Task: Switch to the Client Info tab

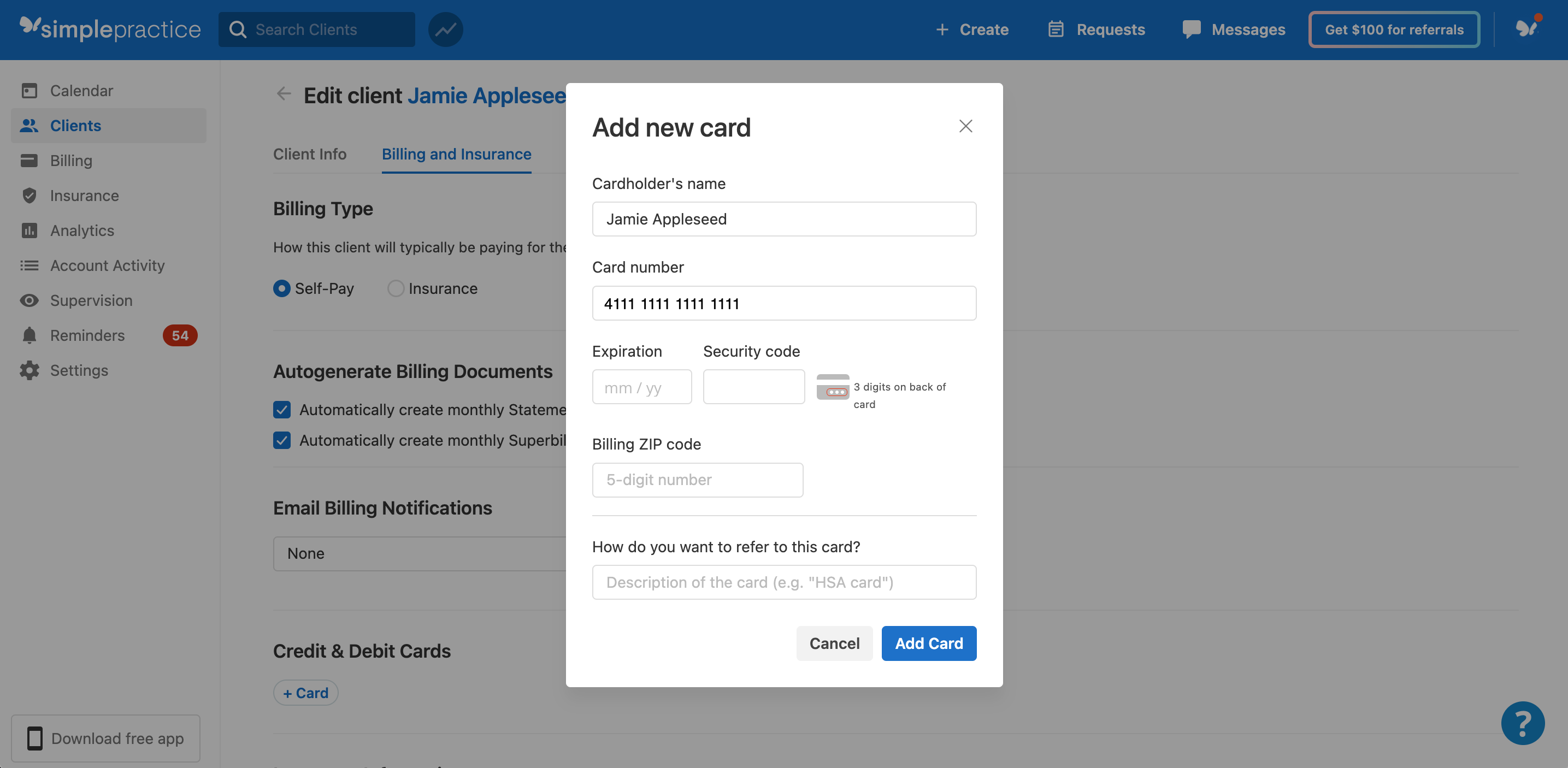Action: 310,154
